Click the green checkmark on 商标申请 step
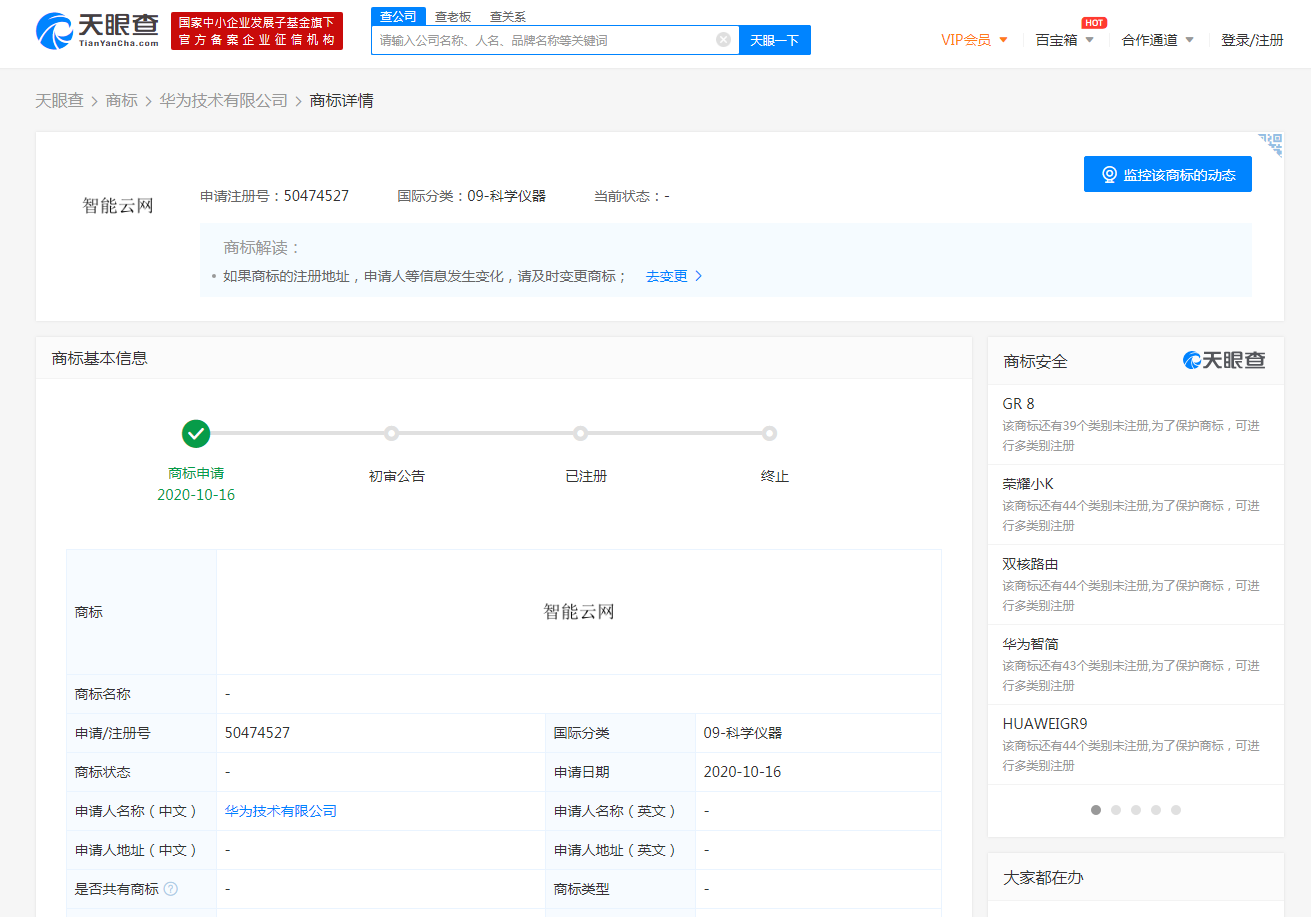Viewport: 1311px width, 917px height. pyautogui.click(x=196, y=433)
